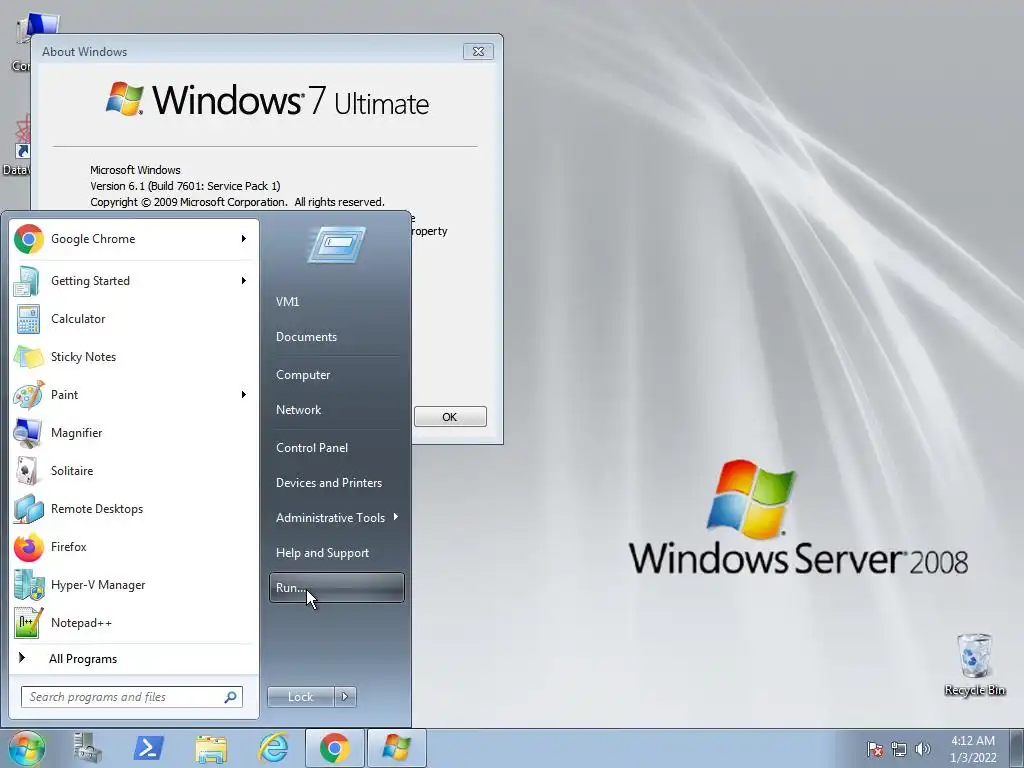Open the Magnifier program
1024x768 pixels.
pos(134,432)
